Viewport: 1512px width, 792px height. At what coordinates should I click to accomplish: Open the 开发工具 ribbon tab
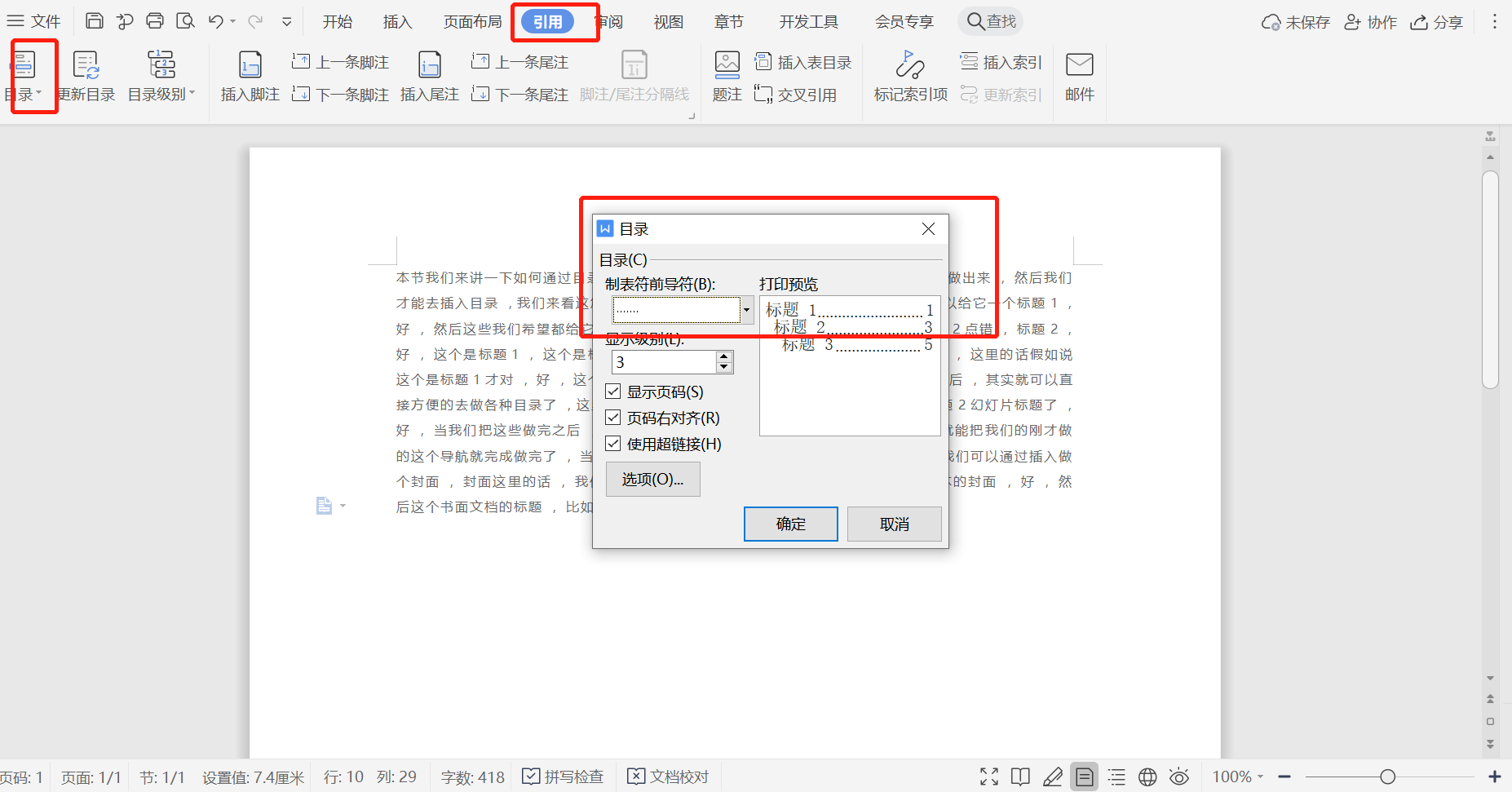pos(808,22)
